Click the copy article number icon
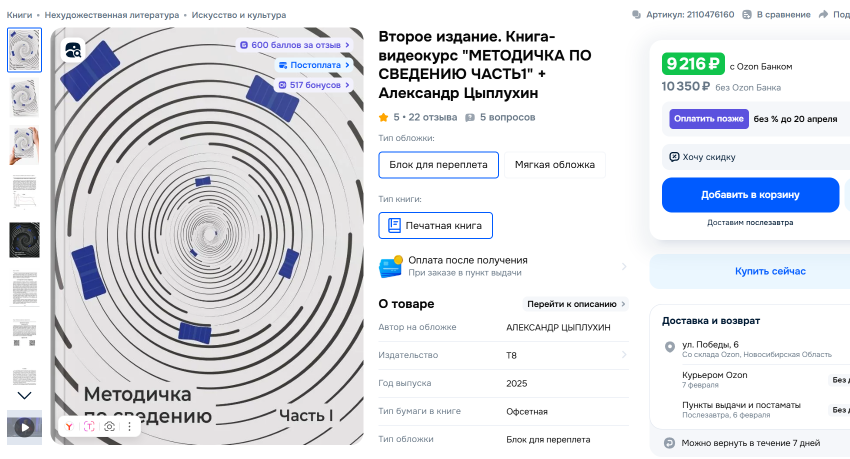Viewport: 850px width, 459px height. (x=638, y=15)
